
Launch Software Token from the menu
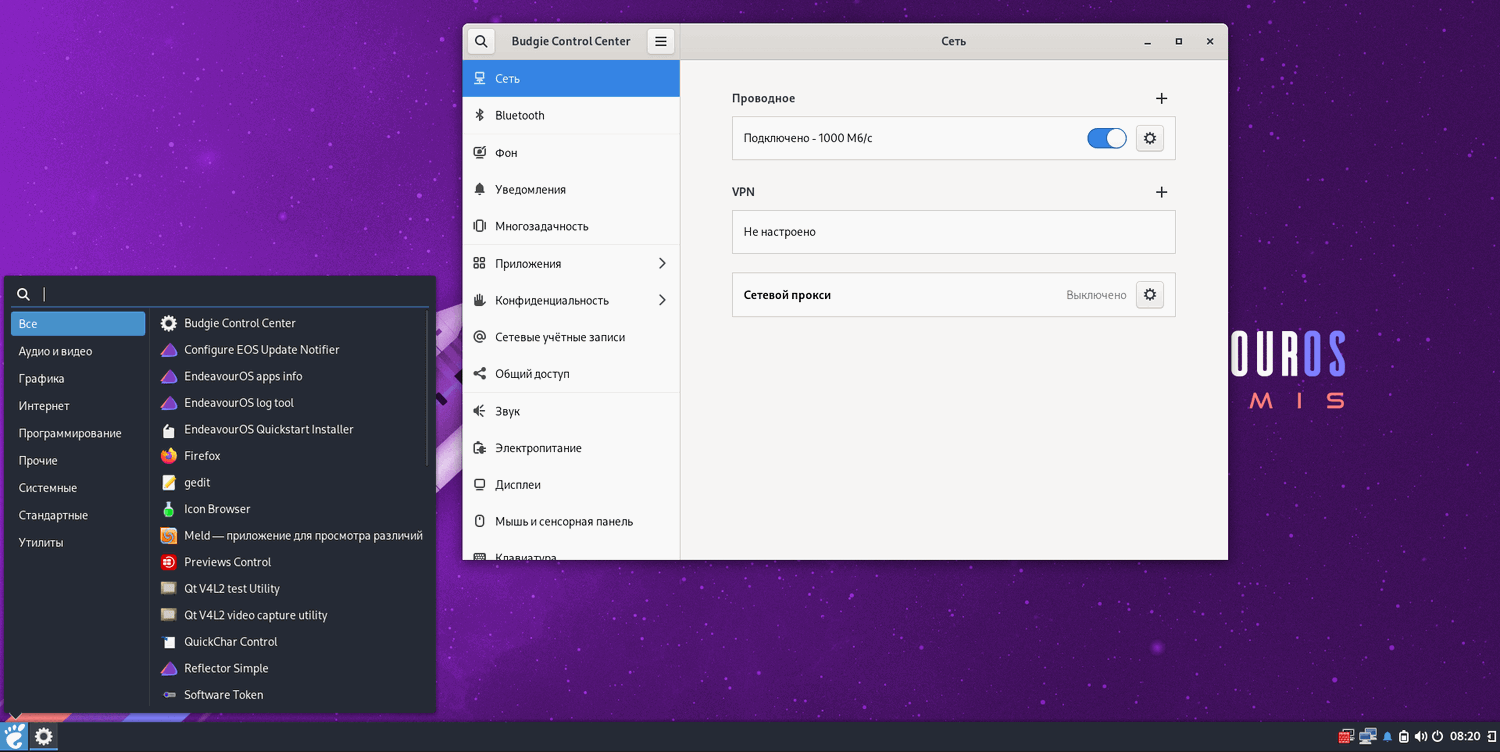(x=290, y=694)
